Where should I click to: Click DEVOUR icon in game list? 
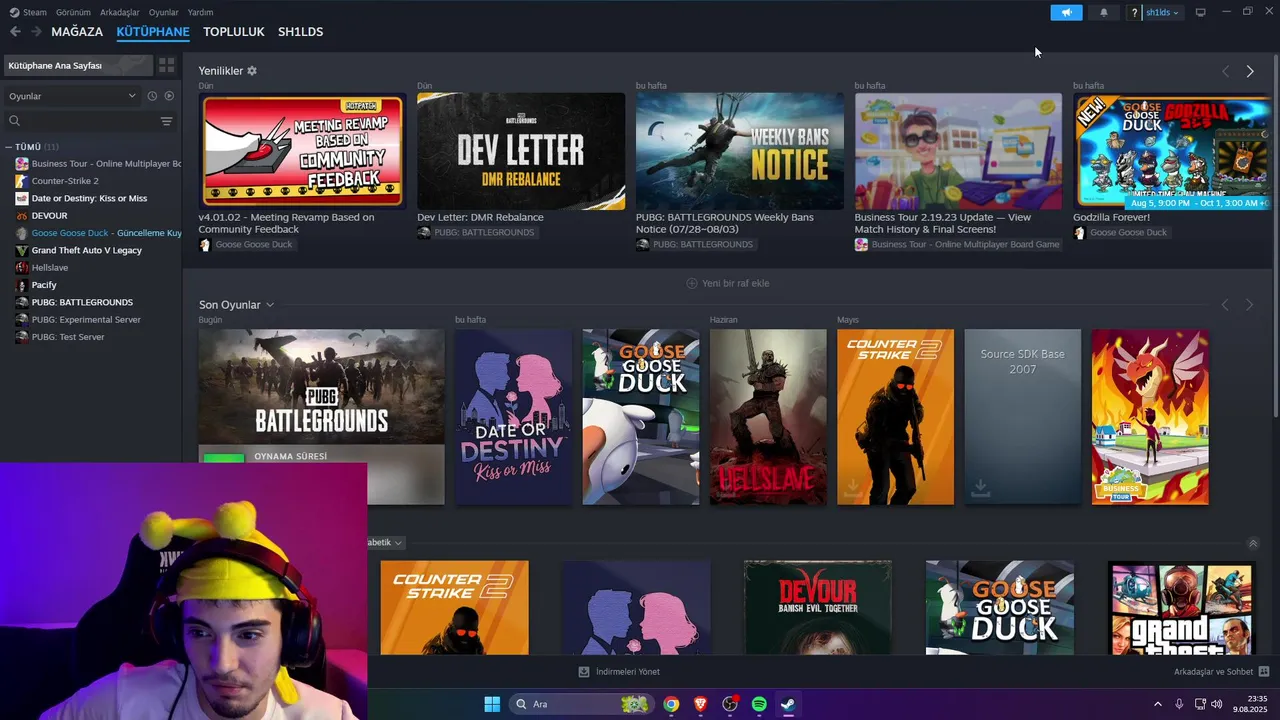click(x=21, y=216)
